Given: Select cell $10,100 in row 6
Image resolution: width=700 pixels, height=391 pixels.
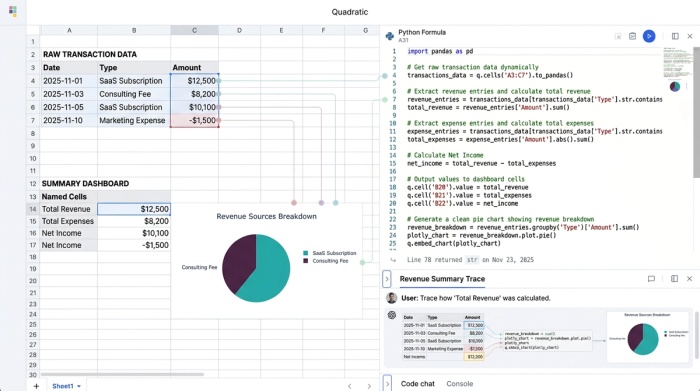Looking at the screenshot, I should [x=194, y=107].
